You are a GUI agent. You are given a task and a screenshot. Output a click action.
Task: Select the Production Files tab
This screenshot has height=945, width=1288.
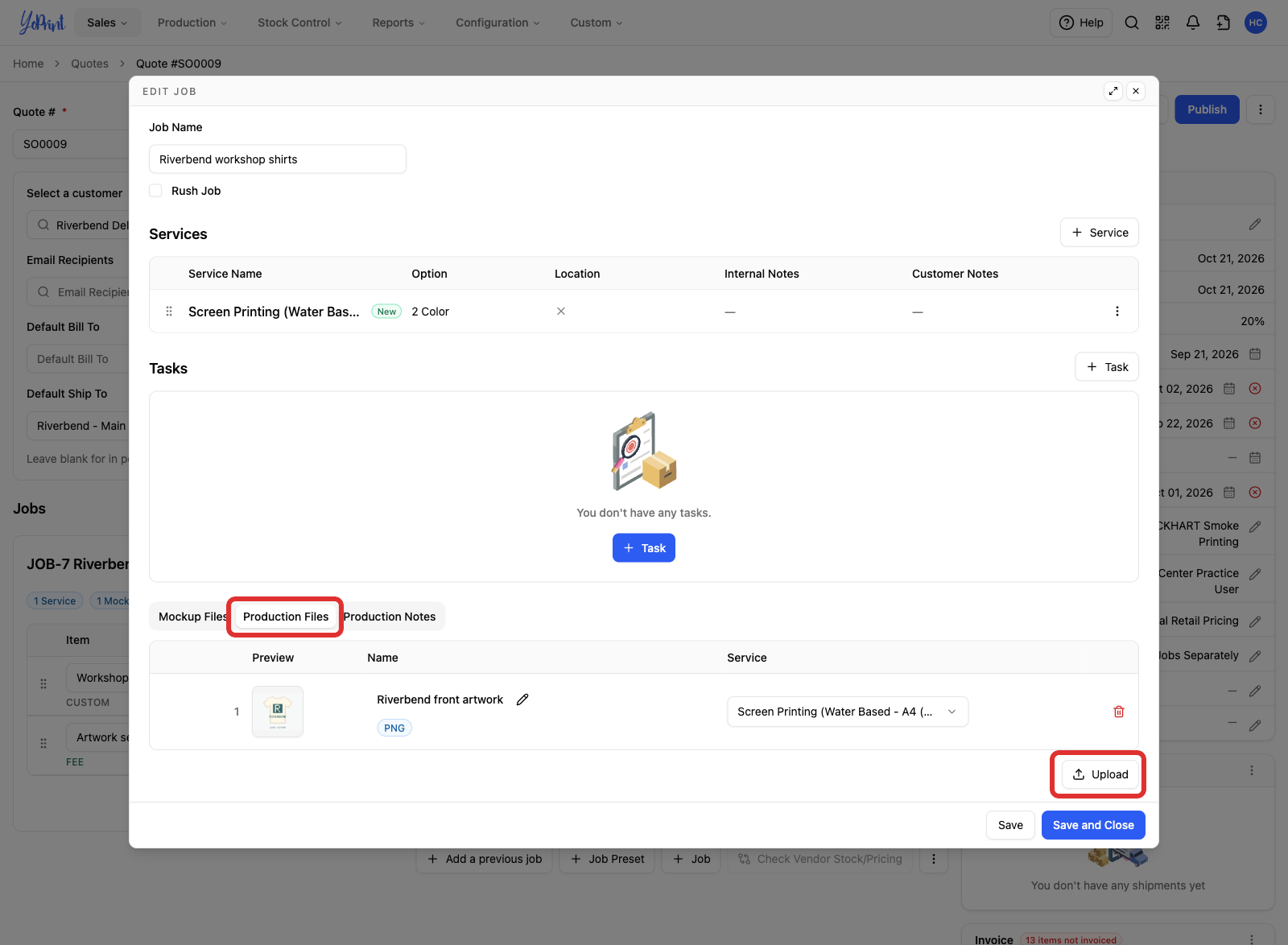pos(286,617)
